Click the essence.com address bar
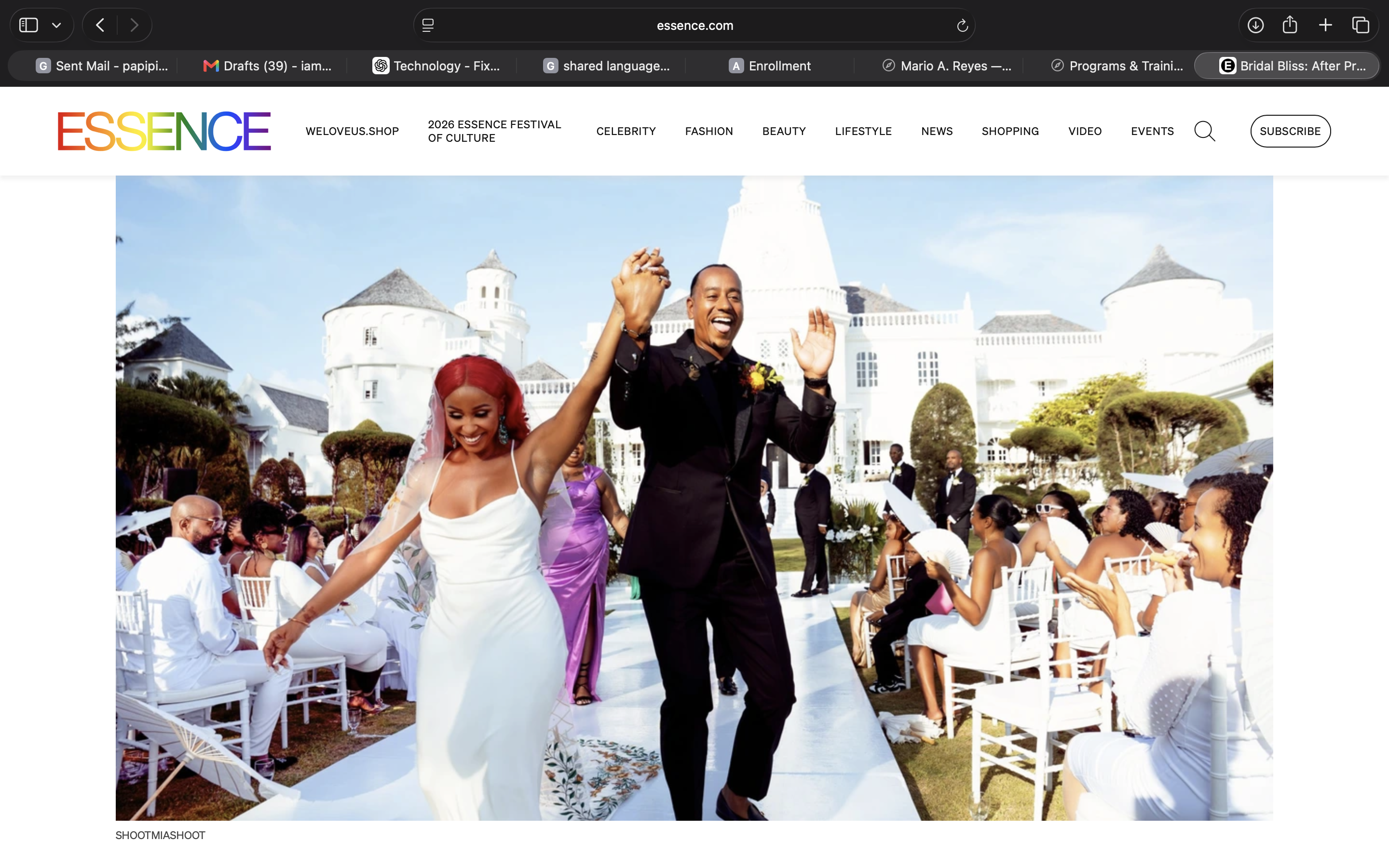 point(694,25)
